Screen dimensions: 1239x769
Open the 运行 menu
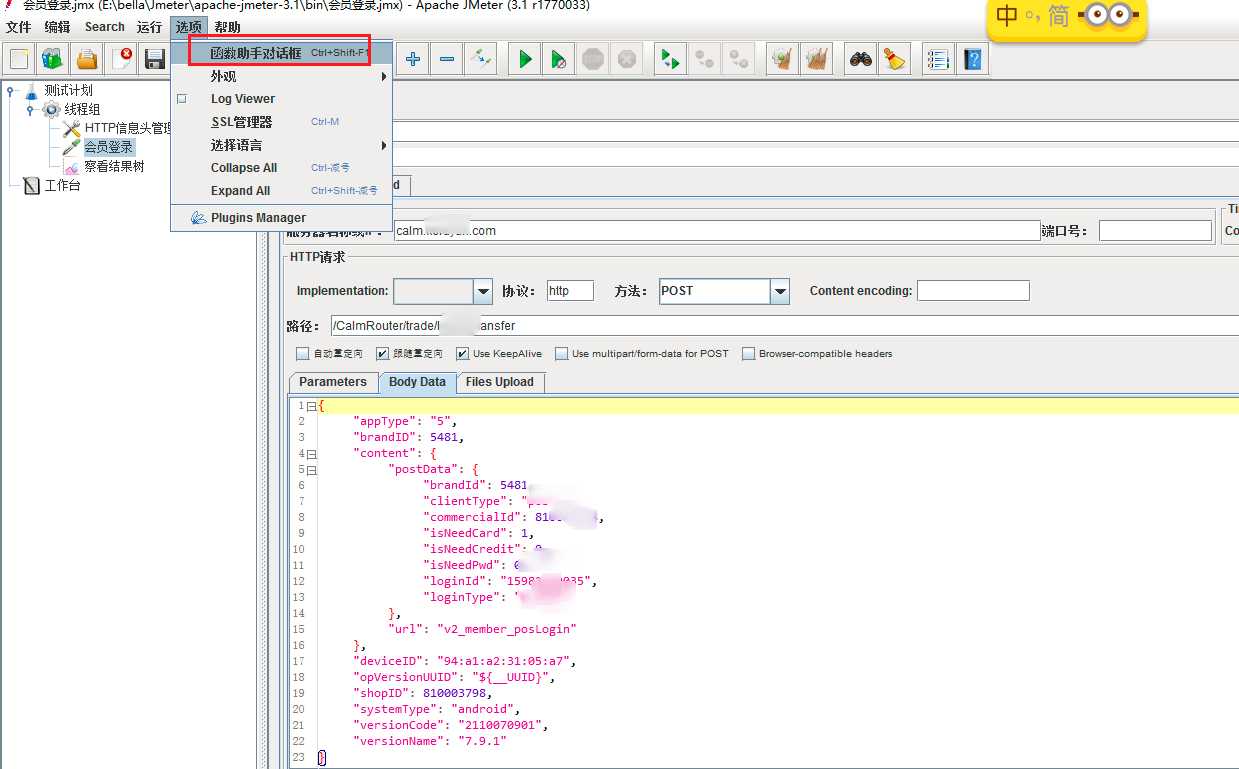coord(149,27)
